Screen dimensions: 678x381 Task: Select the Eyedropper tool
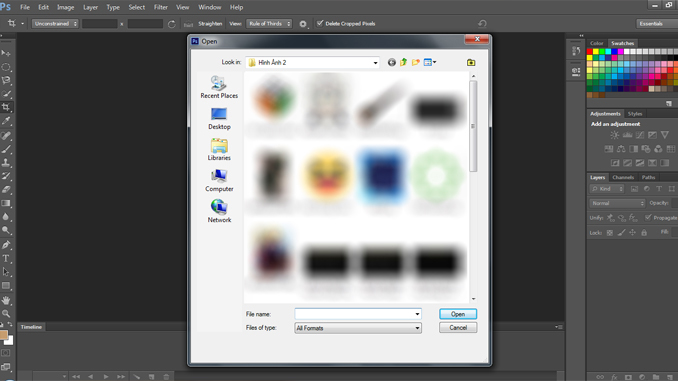(6, 121)
